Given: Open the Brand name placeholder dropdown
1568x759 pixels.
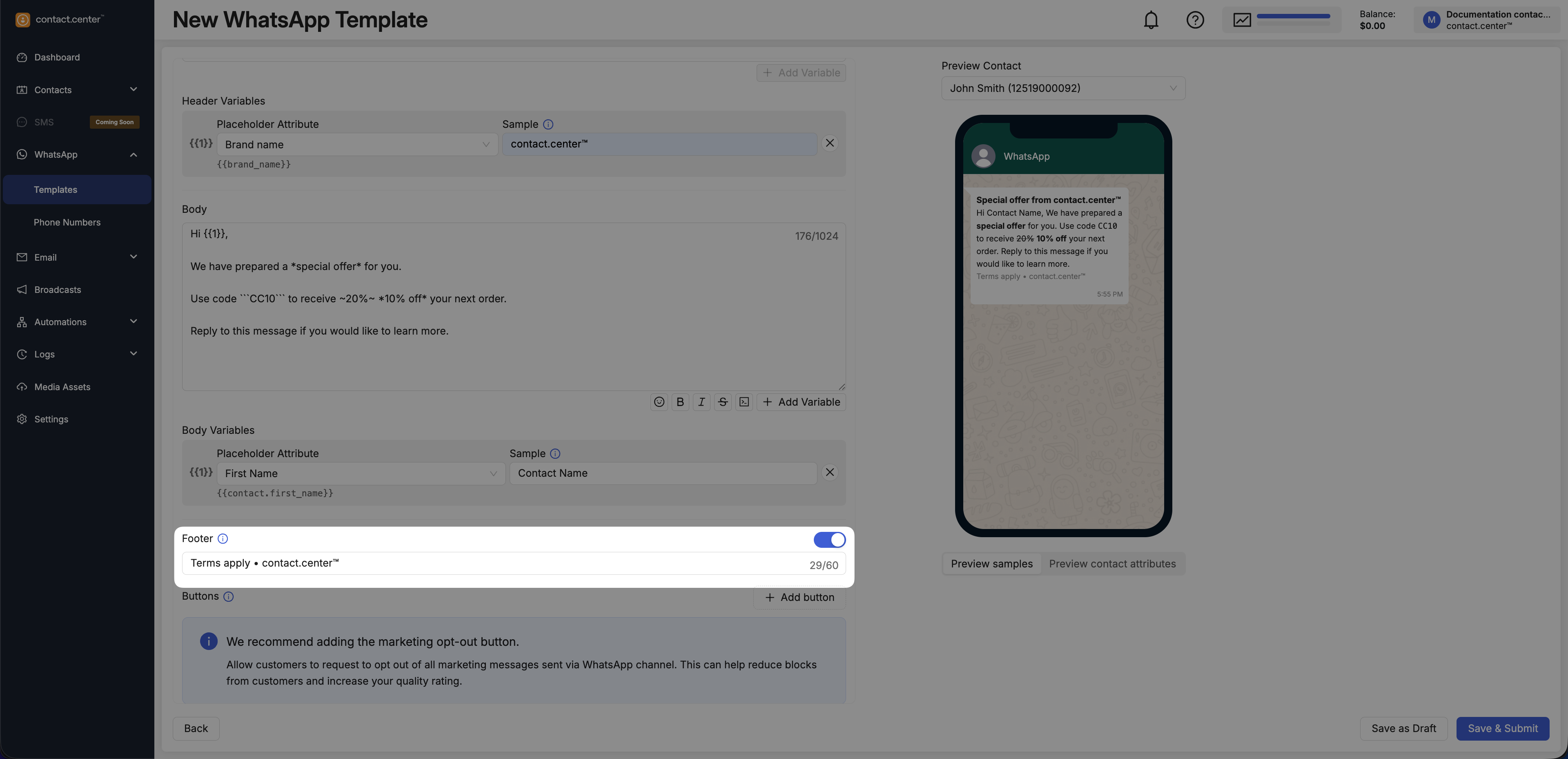Looking at the screenshot, I should point(357,144).
